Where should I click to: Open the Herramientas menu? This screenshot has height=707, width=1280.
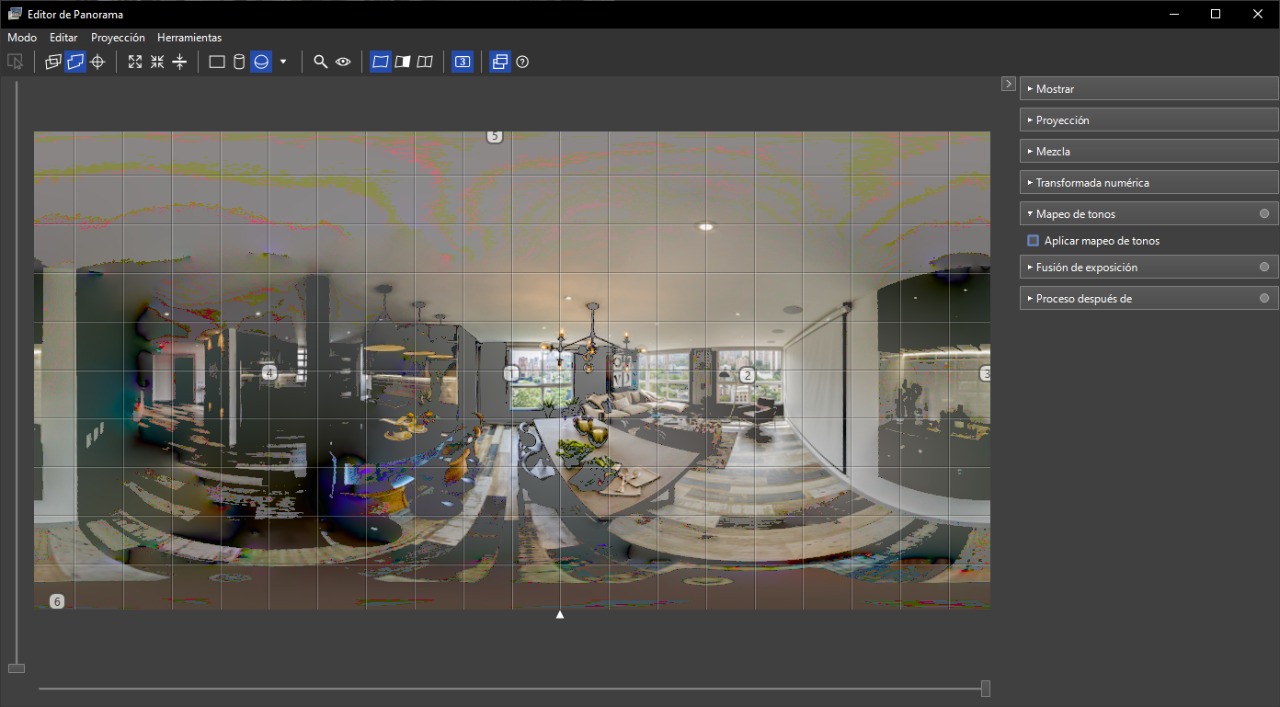pos(189,37)
